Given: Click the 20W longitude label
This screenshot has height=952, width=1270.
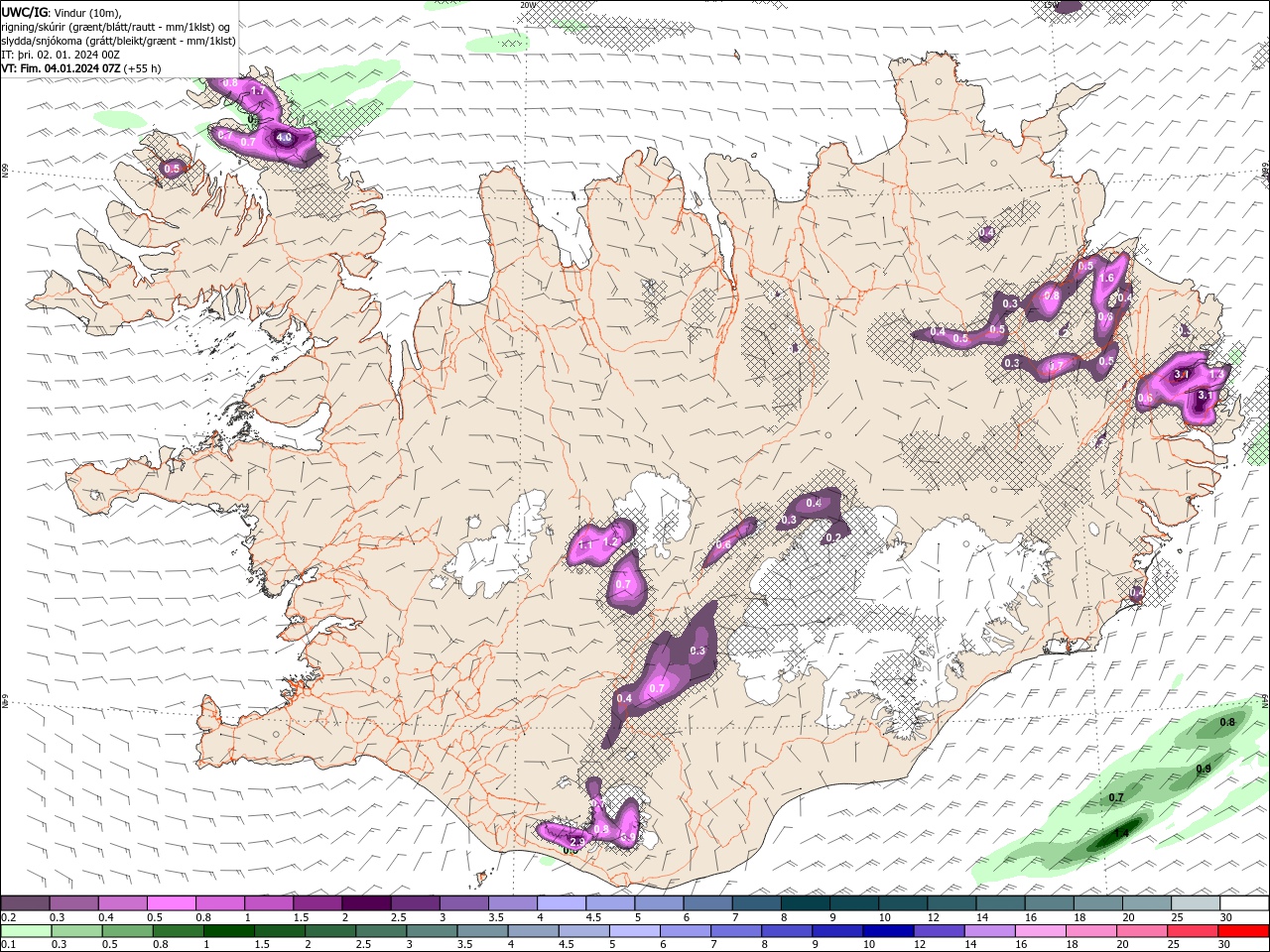Looking at the screenshot, I should [x=528, y=5].
